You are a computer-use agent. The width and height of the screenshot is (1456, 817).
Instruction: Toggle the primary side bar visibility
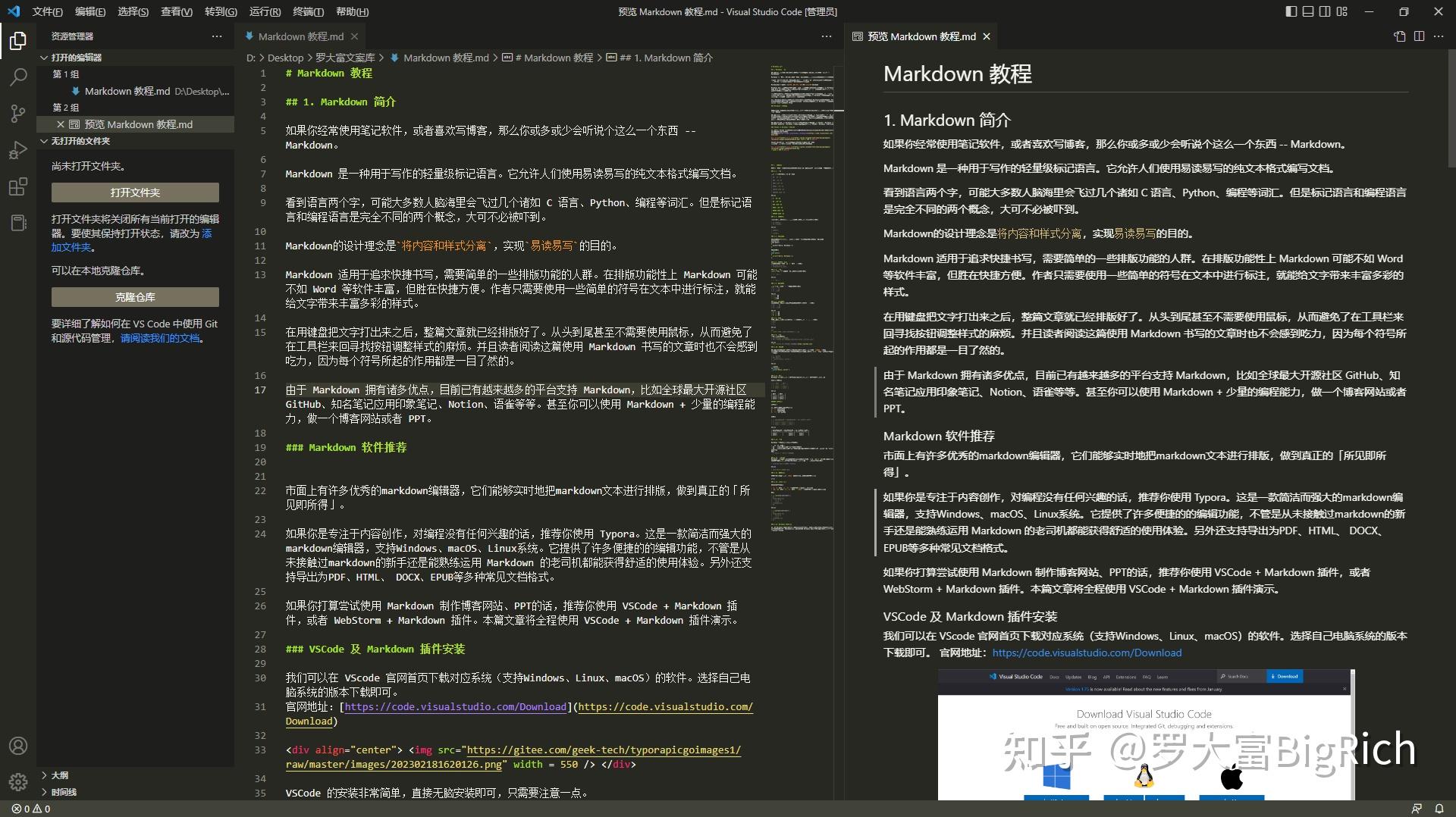(x=1291, y=11)
